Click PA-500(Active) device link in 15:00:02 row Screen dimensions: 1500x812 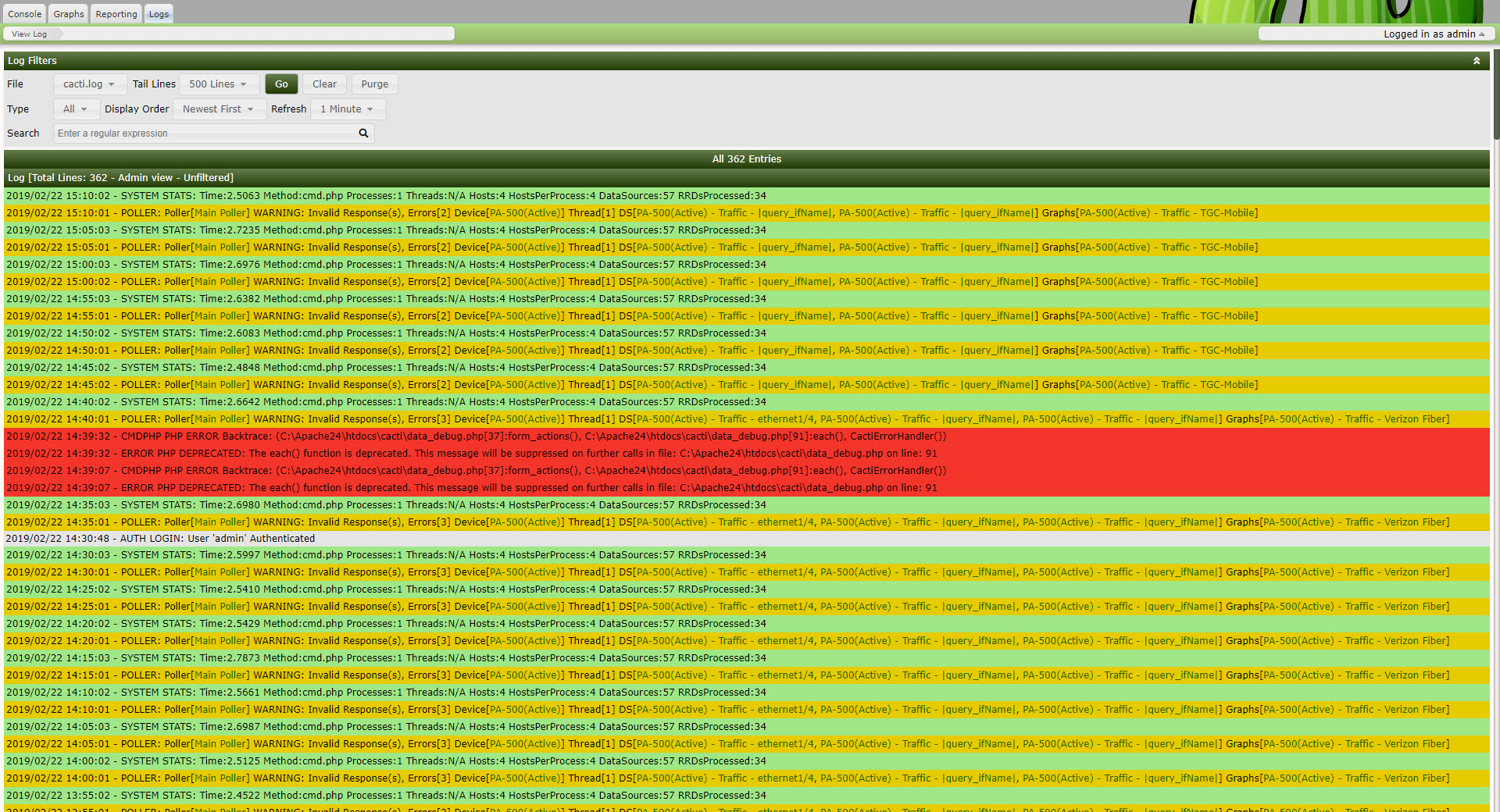525,282
